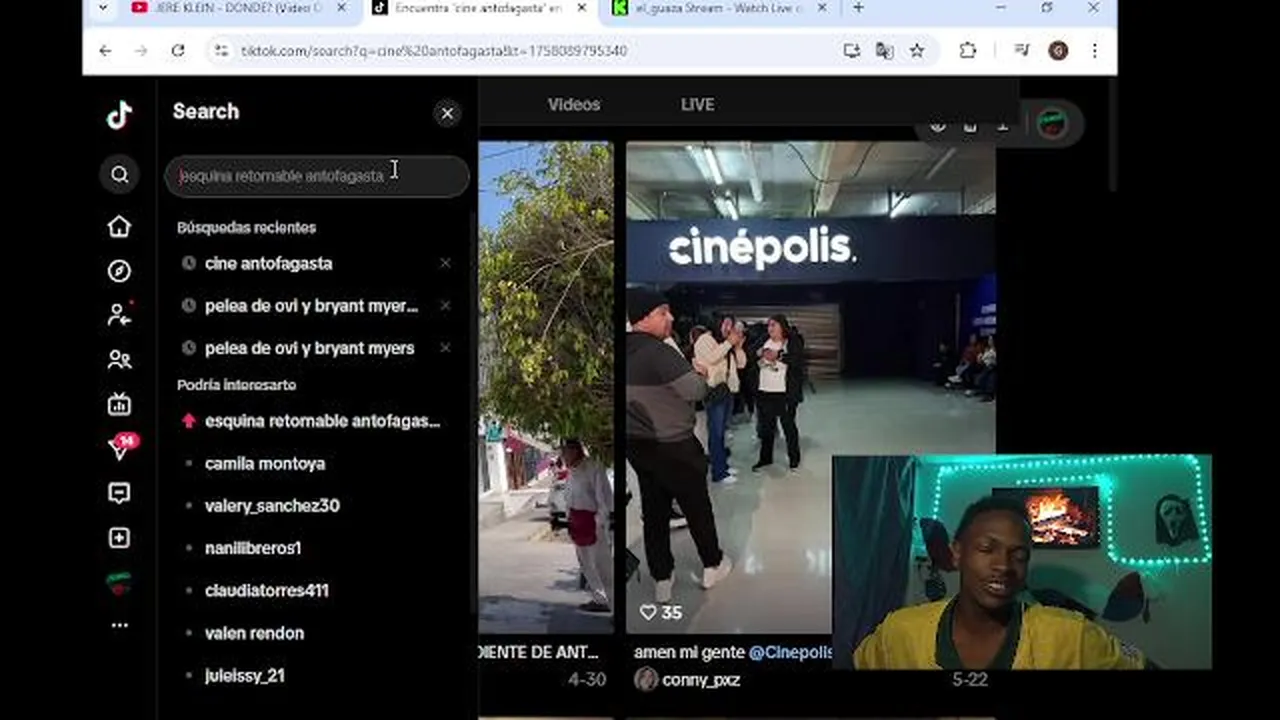Viewport: 1280px width, 720px height.
Task: Click the heart icon showing 35 likes
Action: point(648,612)
